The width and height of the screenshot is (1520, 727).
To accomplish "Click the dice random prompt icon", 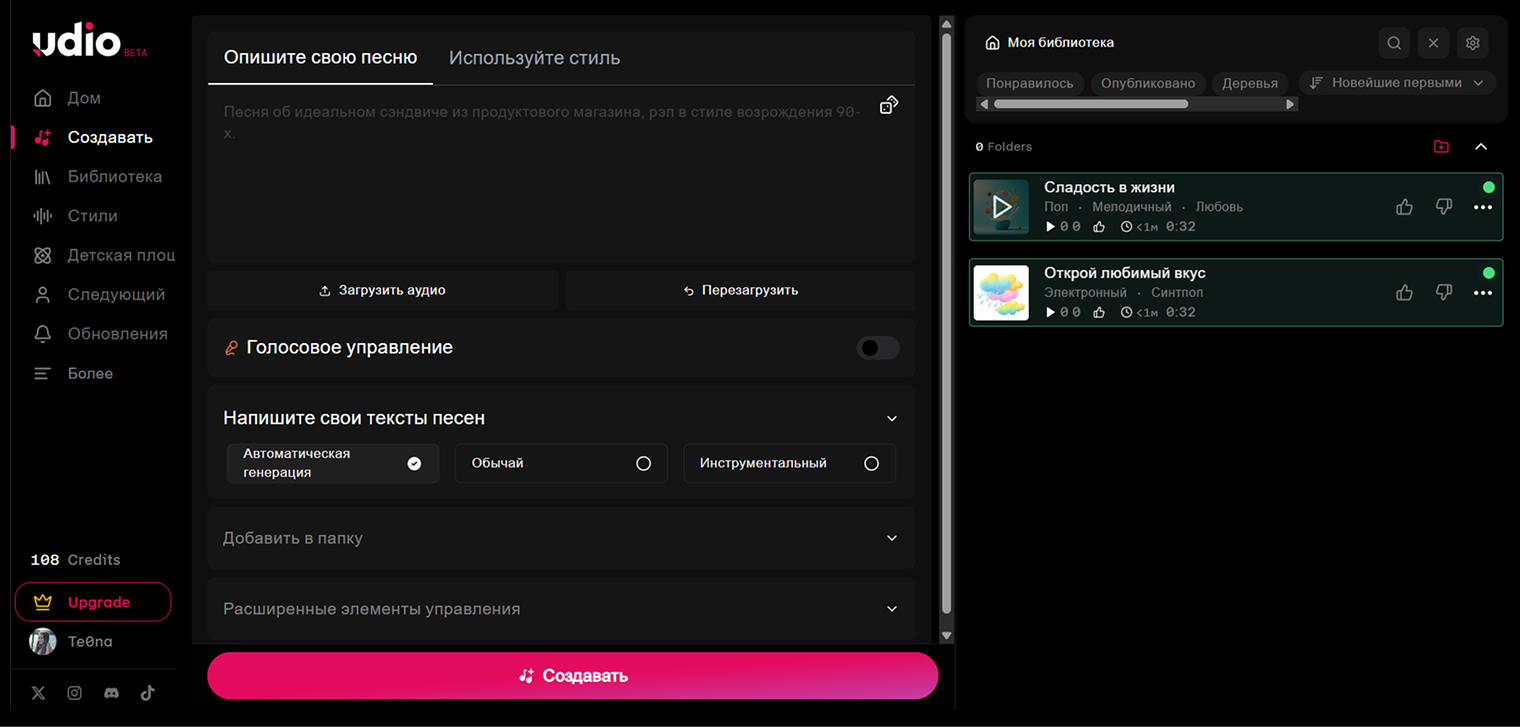I will tap(889, 105).
